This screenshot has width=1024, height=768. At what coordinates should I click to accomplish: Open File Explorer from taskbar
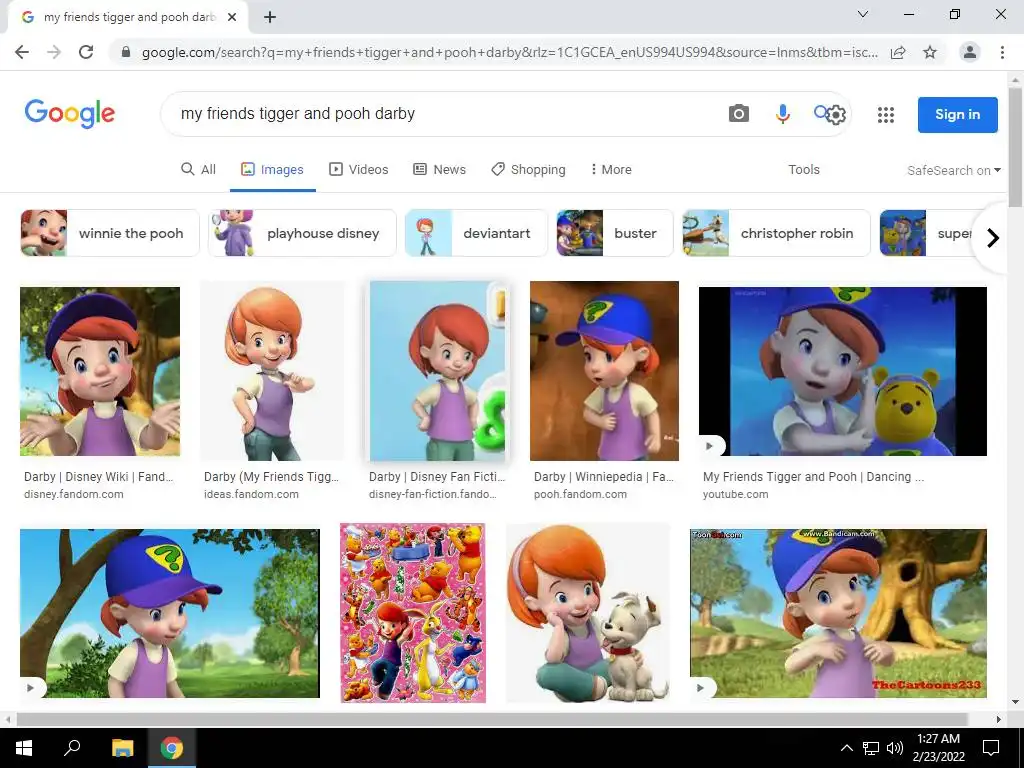click(x=122, y=748)
